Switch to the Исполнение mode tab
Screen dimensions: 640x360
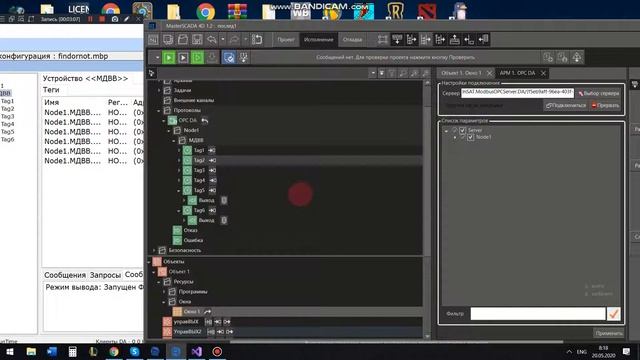point(319,40)
